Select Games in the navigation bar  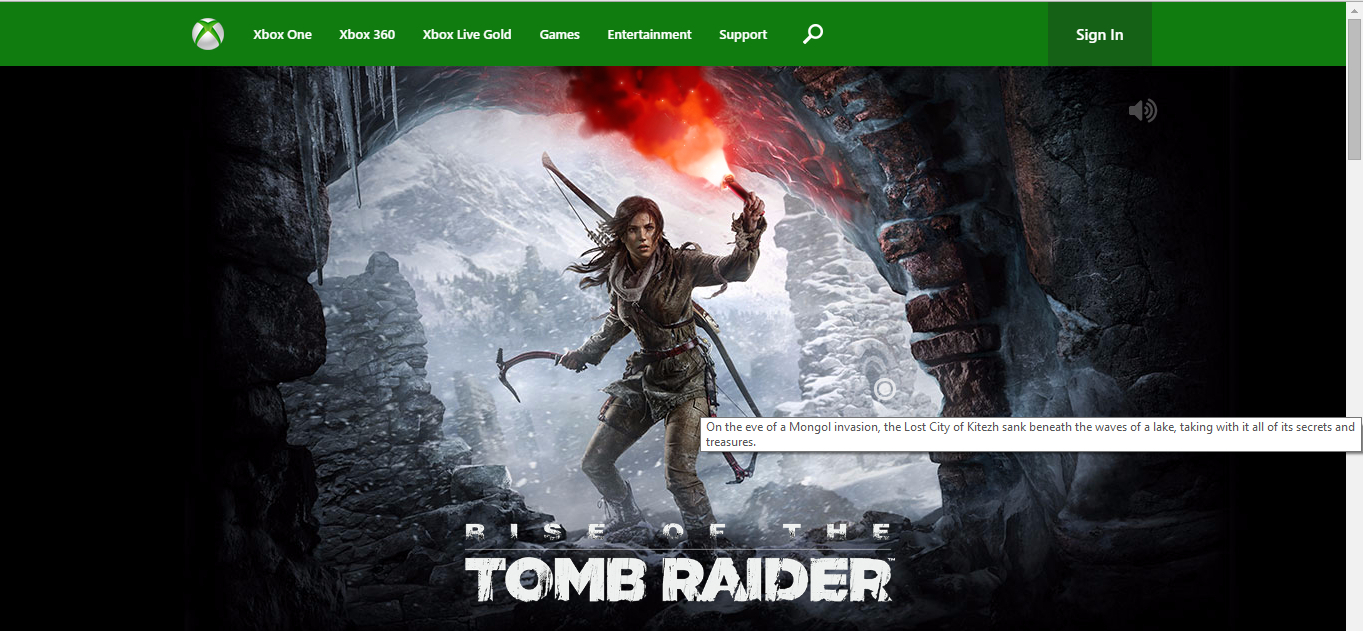[x=559, y=34]
